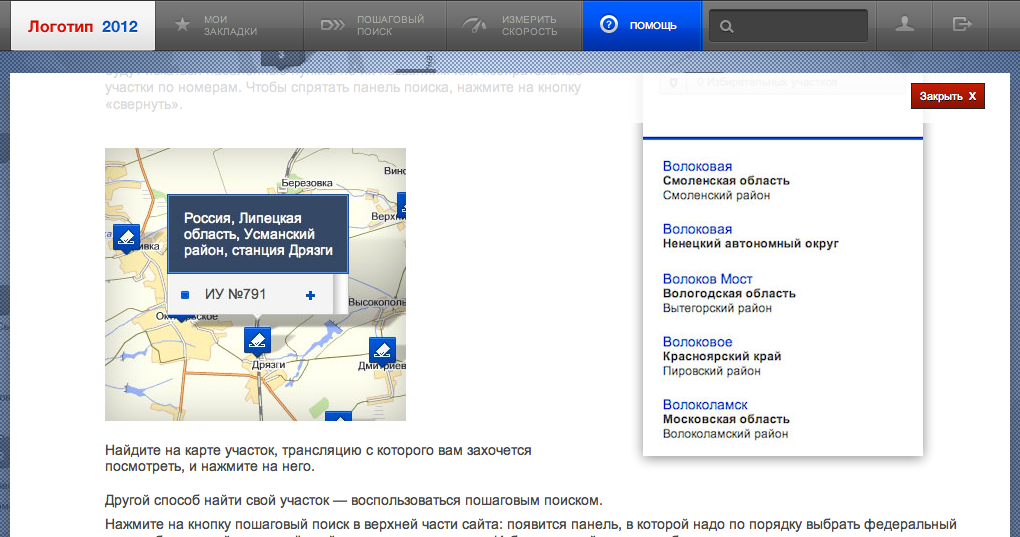Viewport: 1020px width, 537px height.
Task: Click the magnifier icon in search box
Action: tap(728, 26)
